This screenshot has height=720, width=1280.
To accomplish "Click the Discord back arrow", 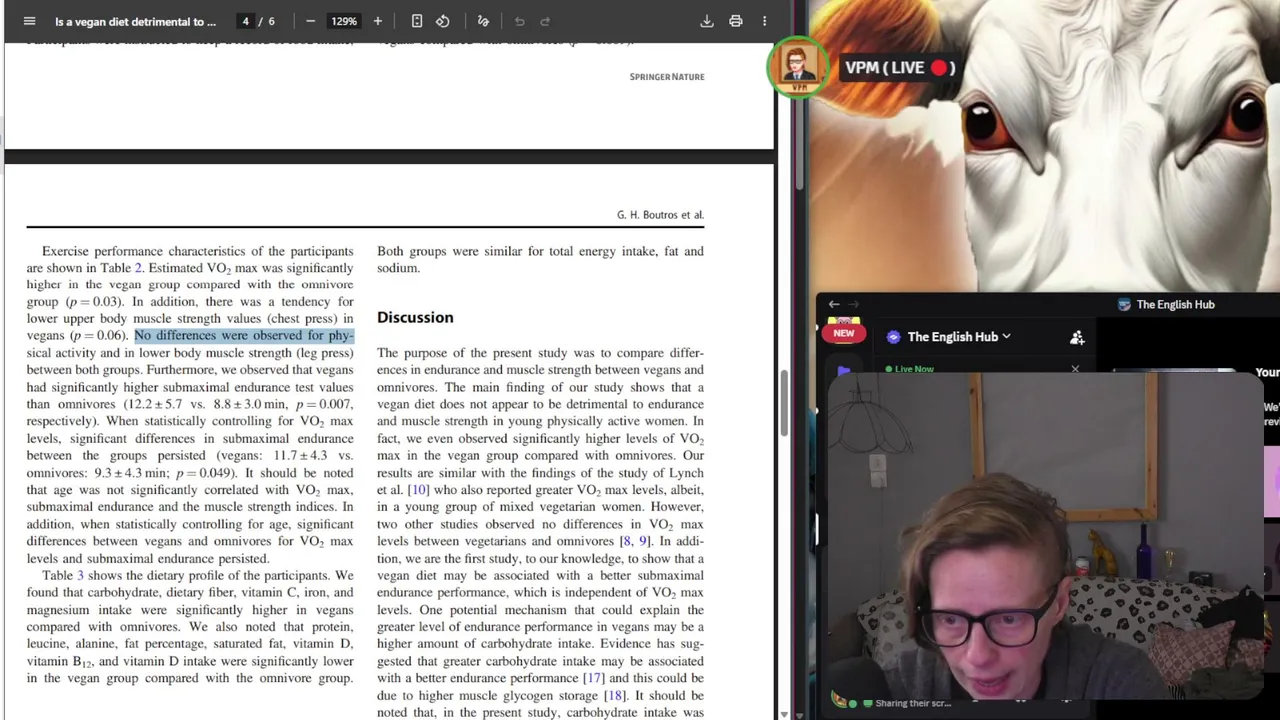I will coord(834,304).
